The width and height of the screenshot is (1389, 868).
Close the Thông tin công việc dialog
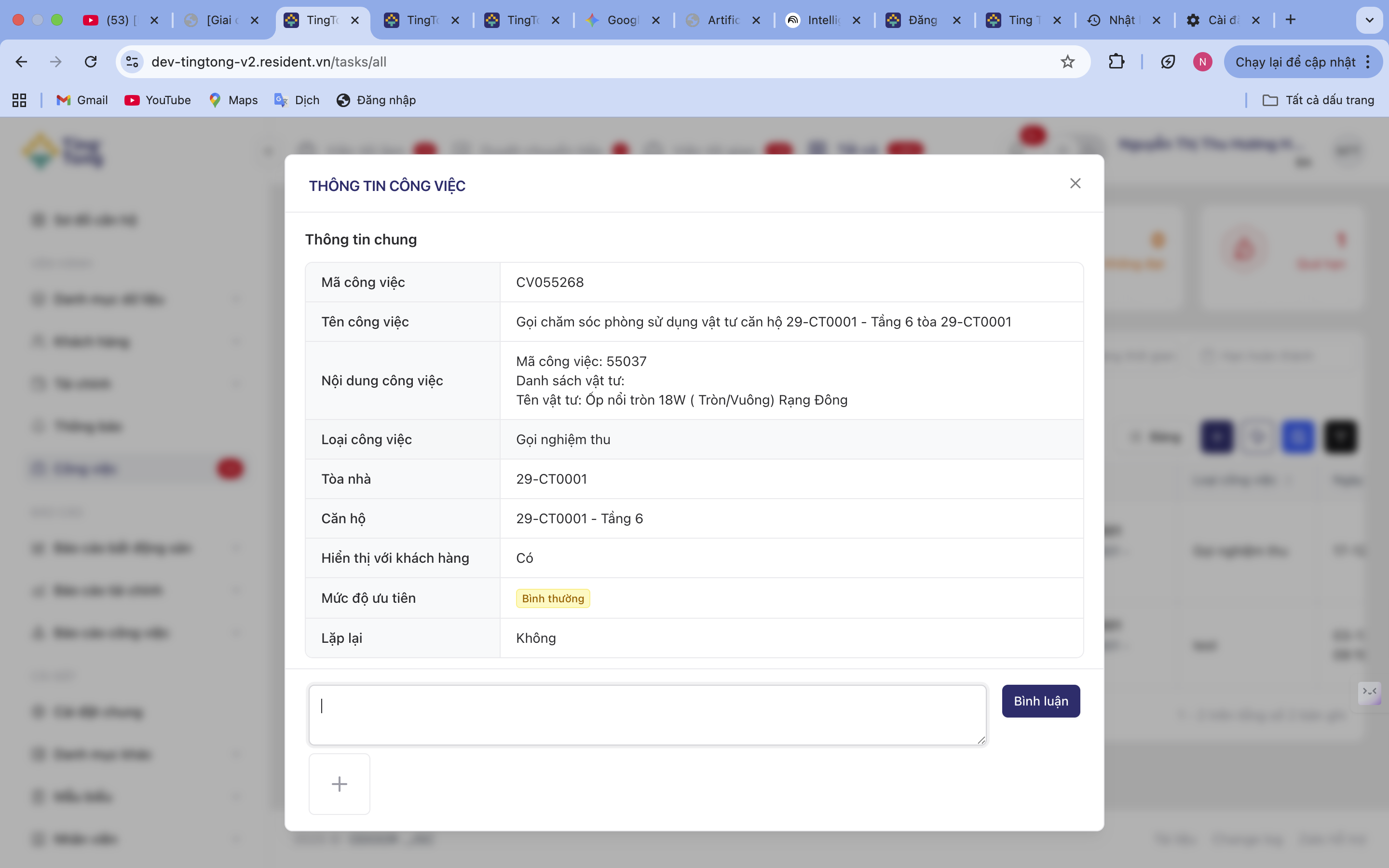point(1075,183)
